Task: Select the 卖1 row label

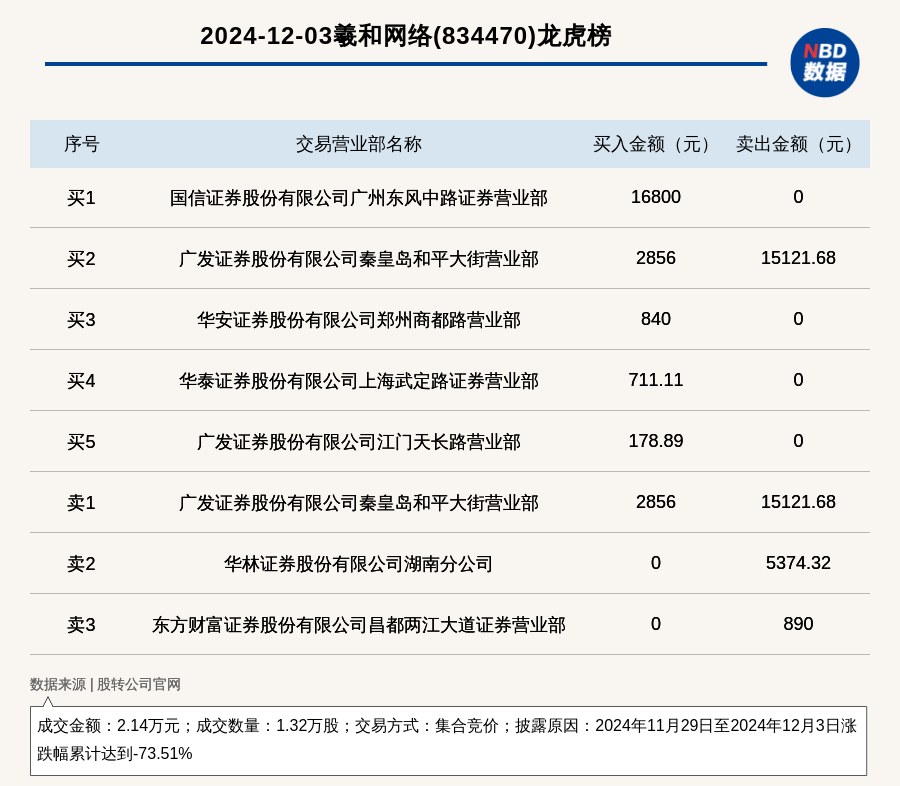Action: click(81, 502)
